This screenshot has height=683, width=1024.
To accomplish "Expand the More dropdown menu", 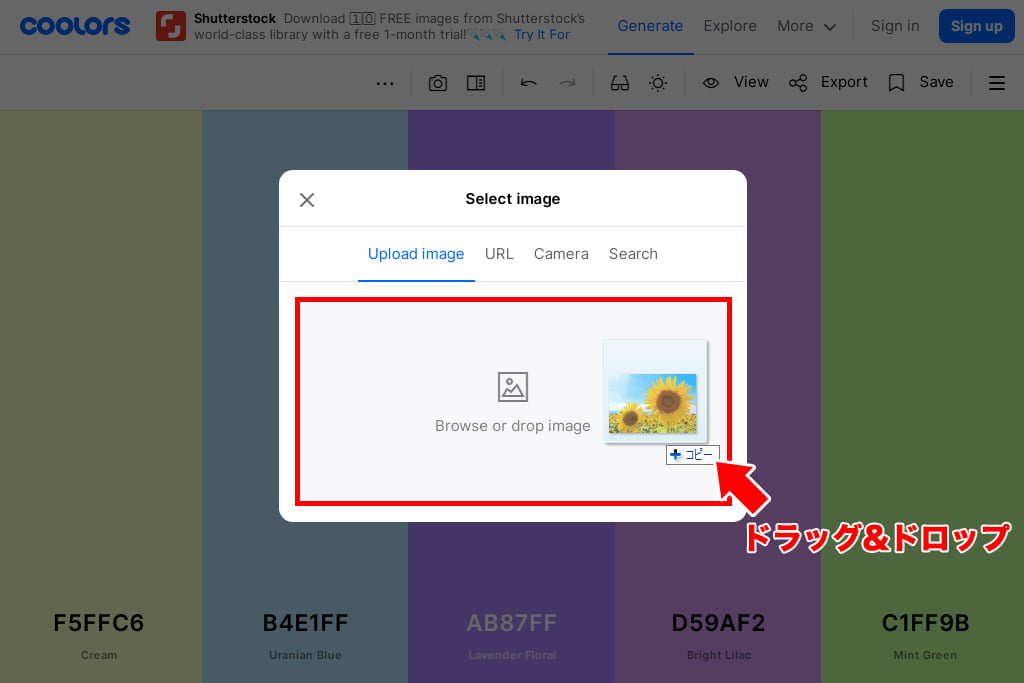I will 806,26.
